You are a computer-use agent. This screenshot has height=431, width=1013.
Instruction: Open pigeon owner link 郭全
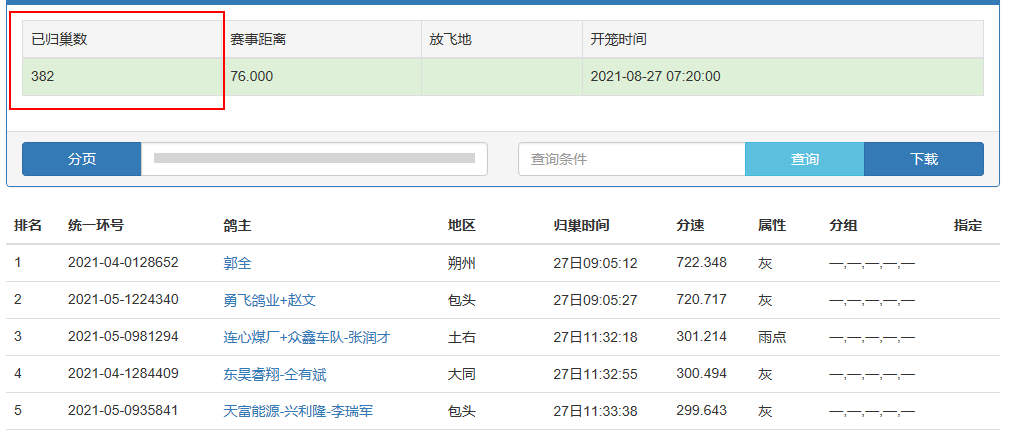tap(237, 263)
